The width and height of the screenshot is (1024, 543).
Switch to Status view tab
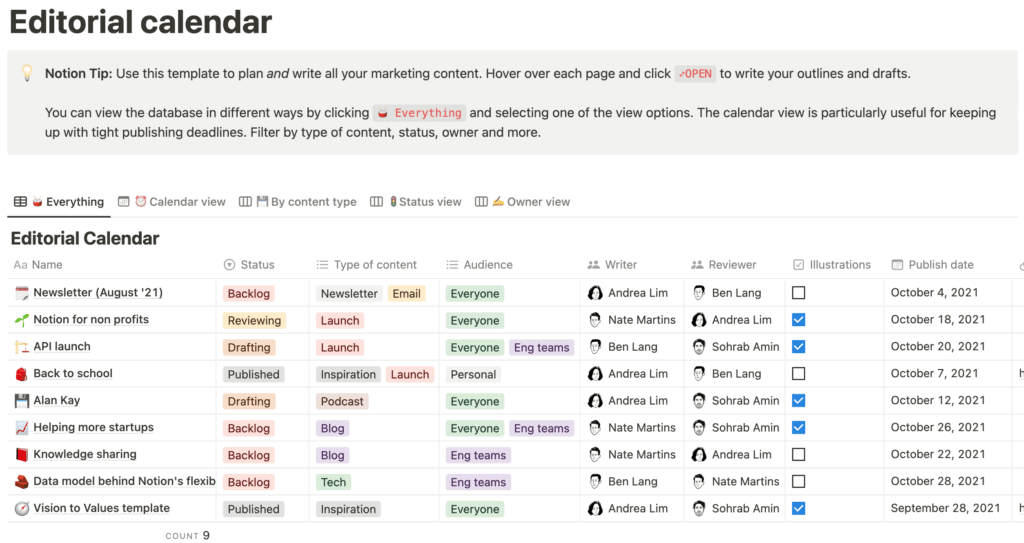[416, 202]
